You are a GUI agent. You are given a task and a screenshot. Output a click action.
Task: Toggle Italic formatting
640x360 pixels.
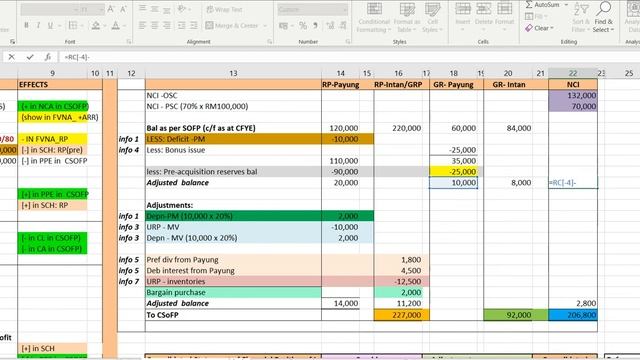[38, 25]
